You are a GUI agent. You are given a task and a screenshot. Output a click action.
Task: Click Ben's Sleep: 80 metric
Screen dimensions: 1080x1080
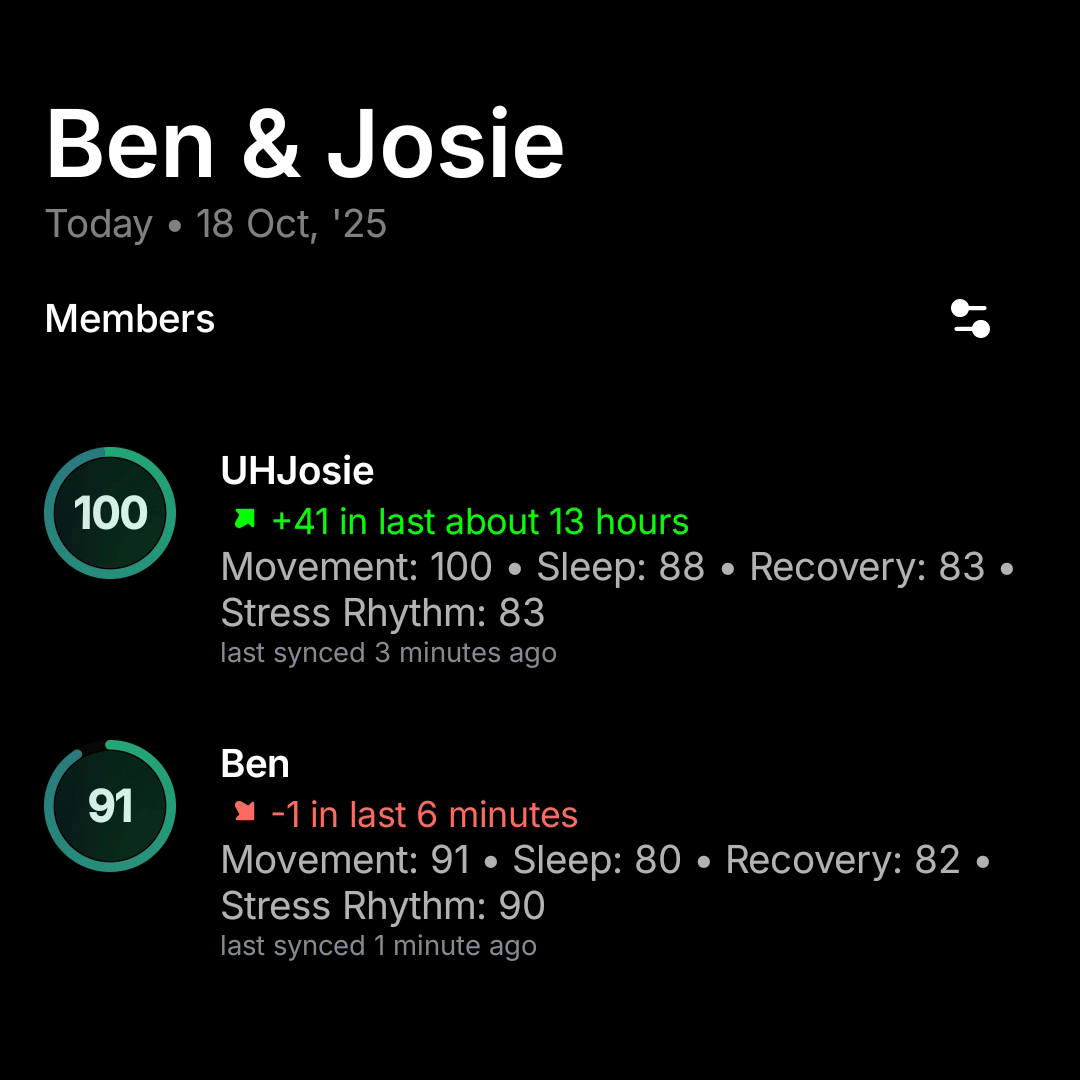pos(597,860)
